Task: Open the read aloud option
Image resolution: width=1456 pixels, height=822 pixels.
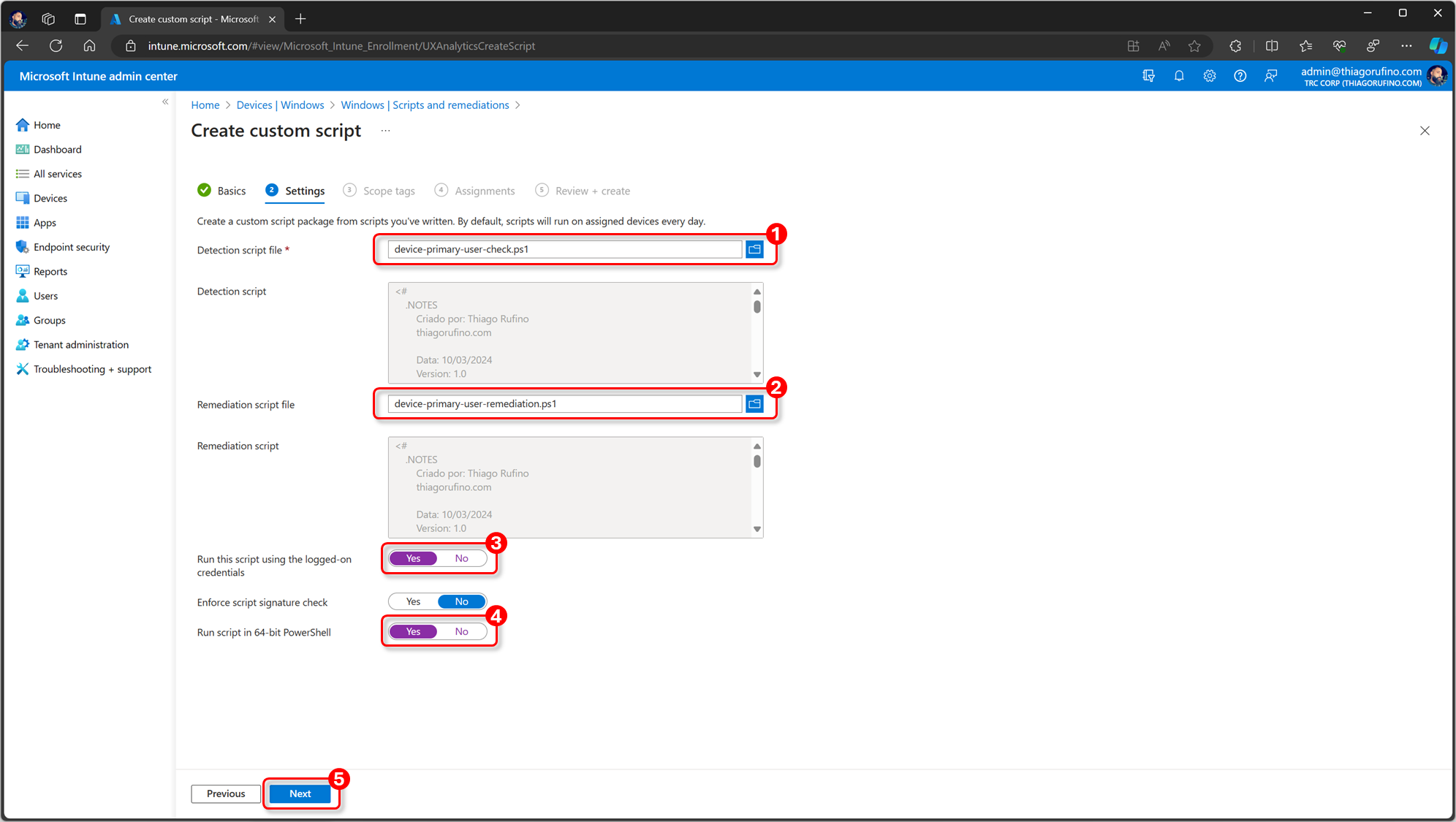Action: (1164, 46)
